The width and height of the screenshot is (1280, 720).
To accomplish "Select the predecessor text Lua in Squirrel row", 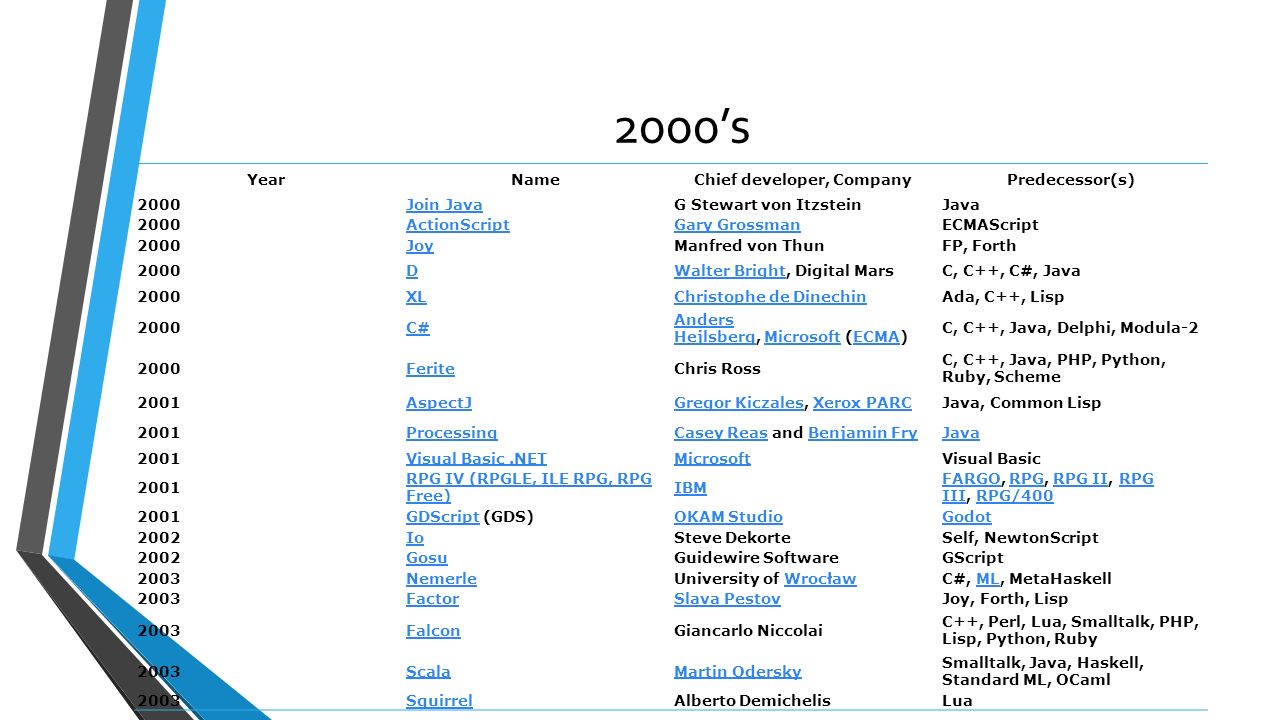I will [957, 701].
